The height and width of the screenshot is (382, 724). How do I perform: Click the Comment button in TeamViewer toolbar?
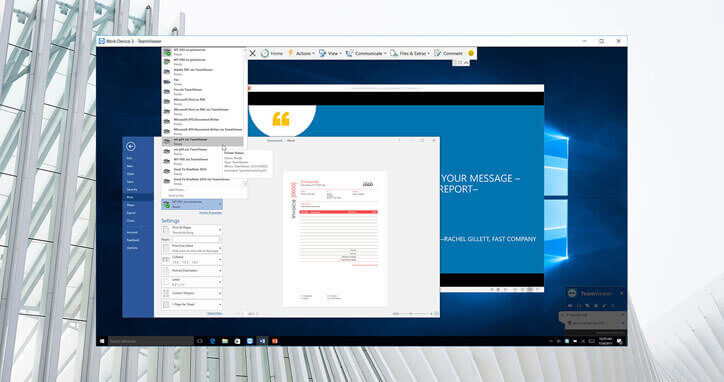pos(448,54)
